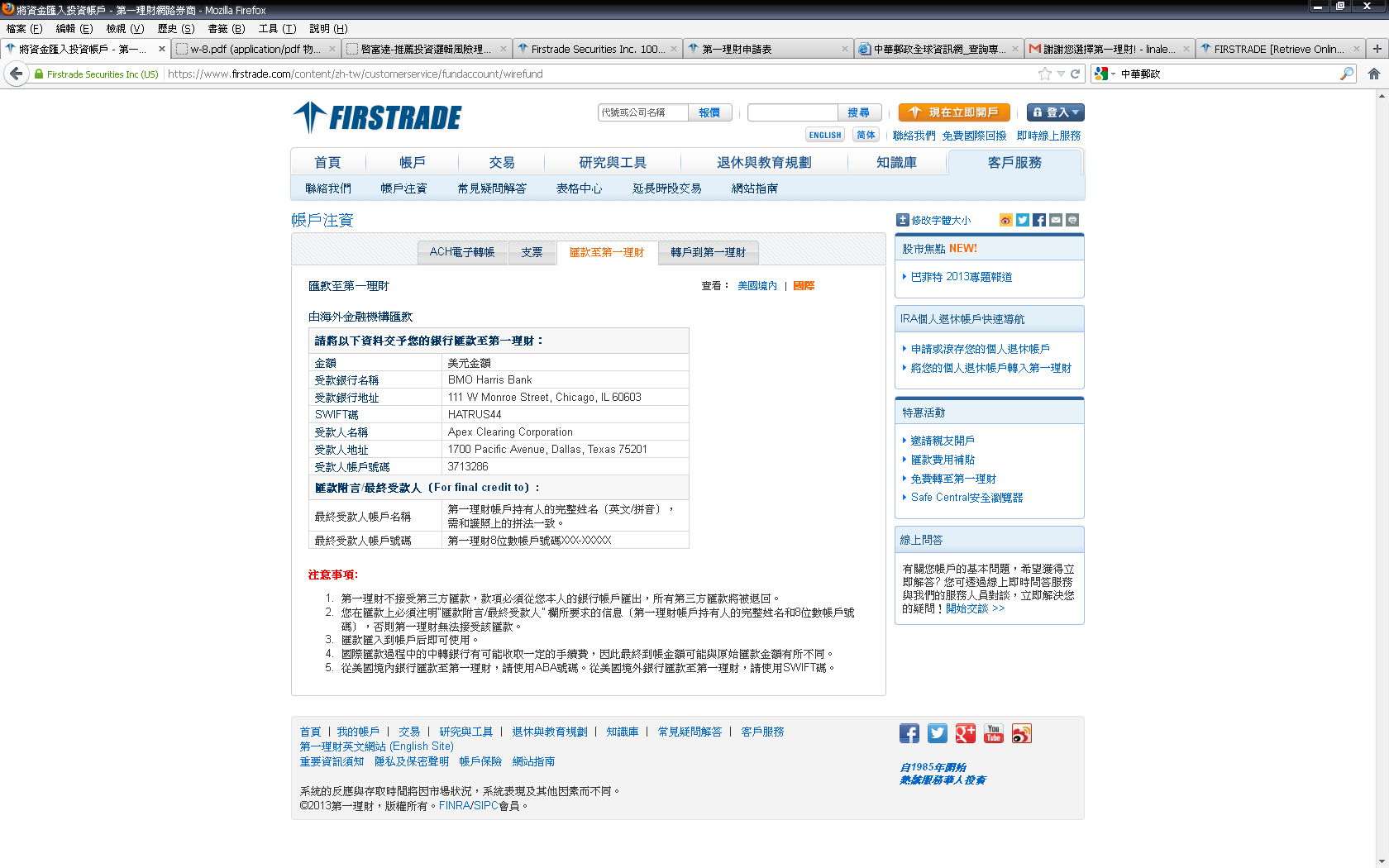Image resolution: width=1389 pixels, height=868 pixels.
Task: Open 歷史 (S) menu
Action: click(176, 28)
